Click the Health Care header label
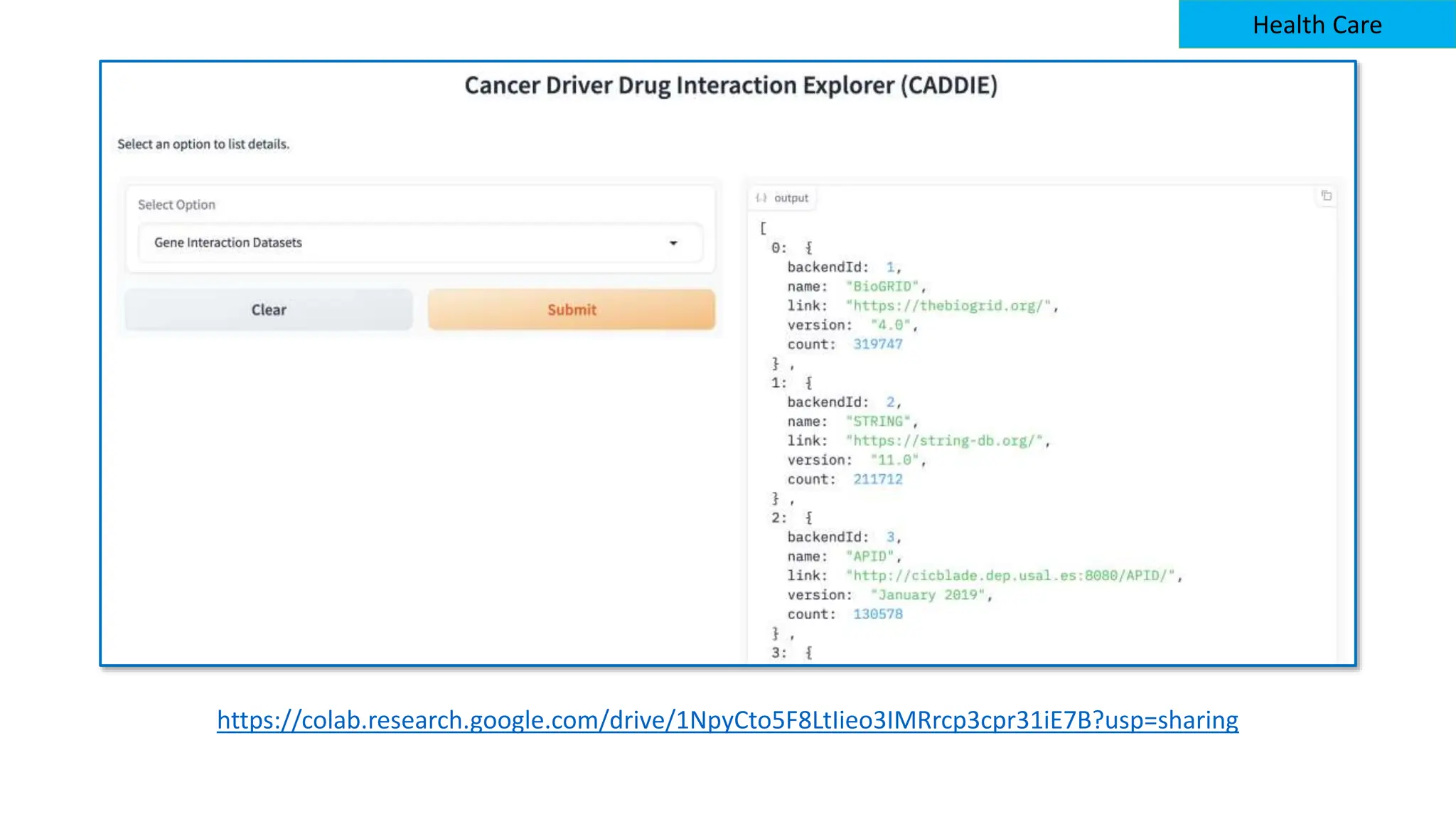The height and width of the screenshot is (819, 1456). 1317,25
